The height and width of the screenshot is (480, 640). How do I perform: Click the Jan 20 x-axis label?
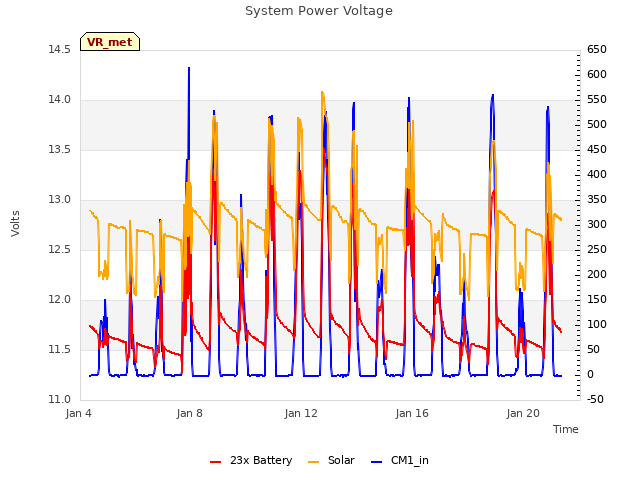pyautogui.click(x=523, y=413)
